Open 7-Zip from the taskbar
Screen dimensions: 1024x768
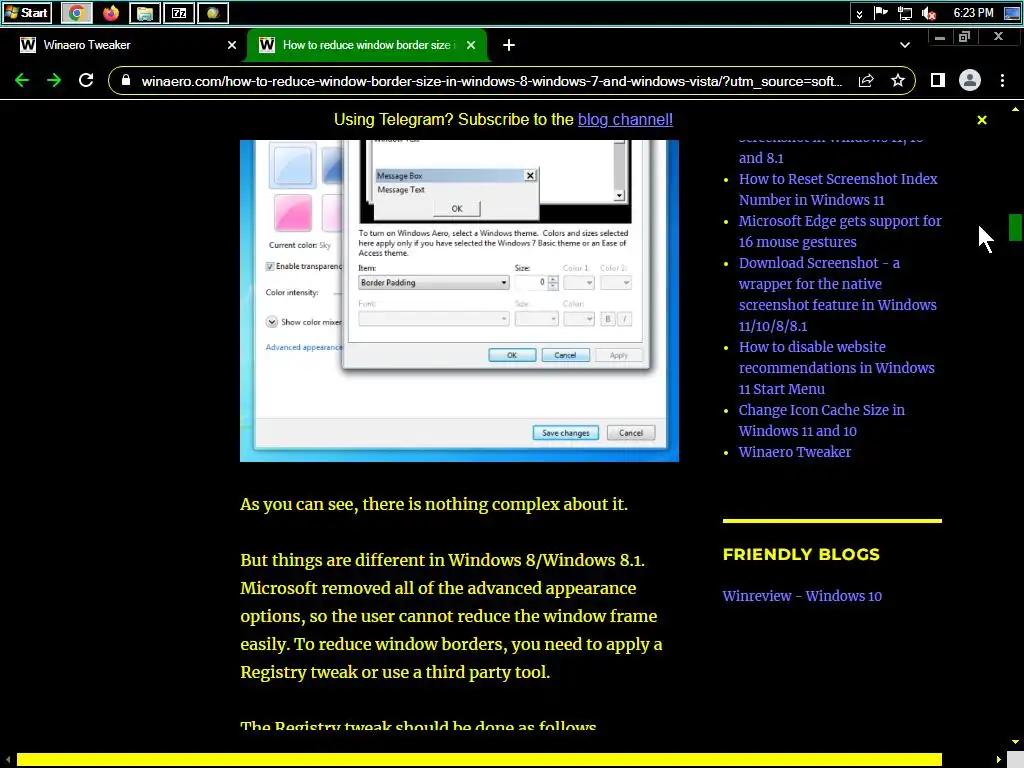[179, 12]
